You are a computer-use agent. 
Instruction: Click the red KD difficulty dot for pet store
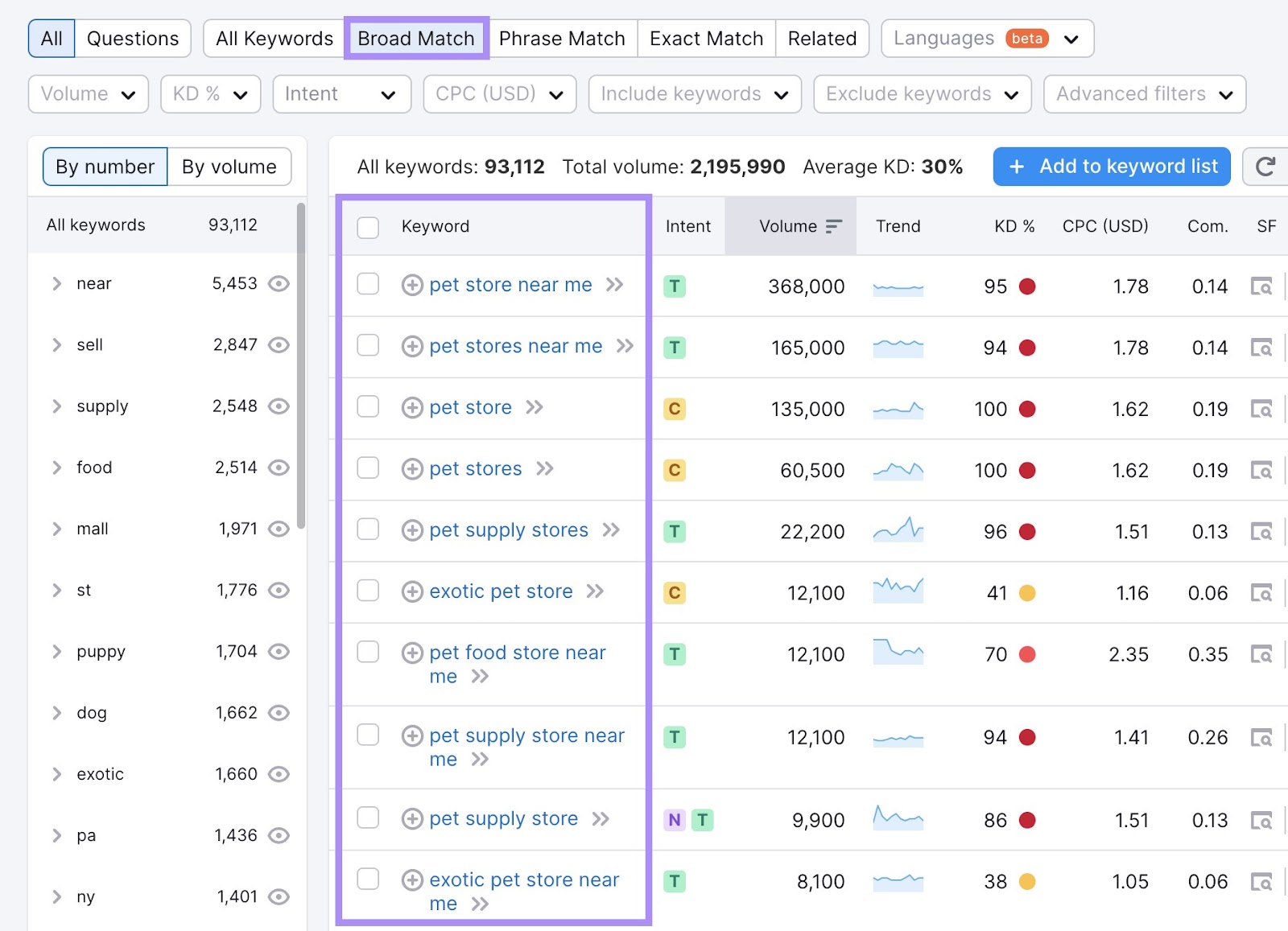(x=1028, y=409)
